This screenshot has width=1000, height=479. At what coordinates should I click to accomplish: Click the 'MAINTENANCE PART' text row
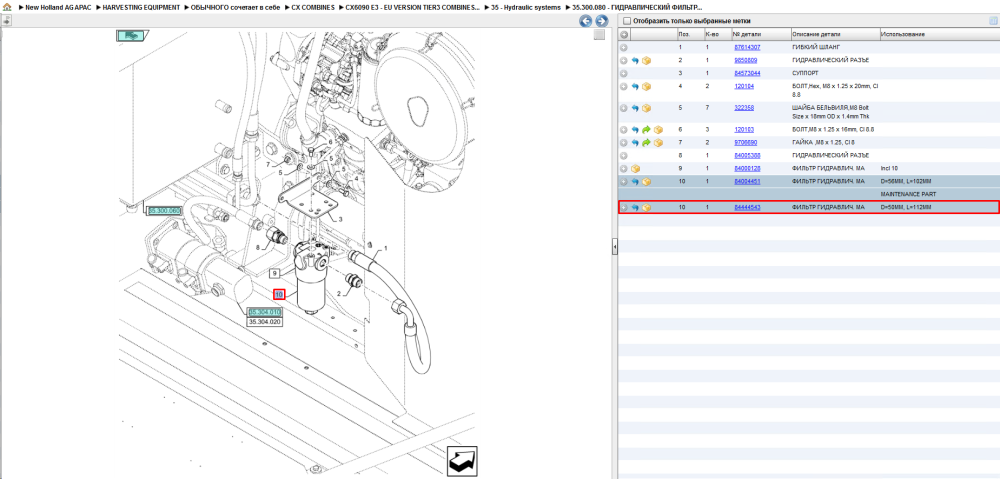pyautogui.click(x=899, y=193)
